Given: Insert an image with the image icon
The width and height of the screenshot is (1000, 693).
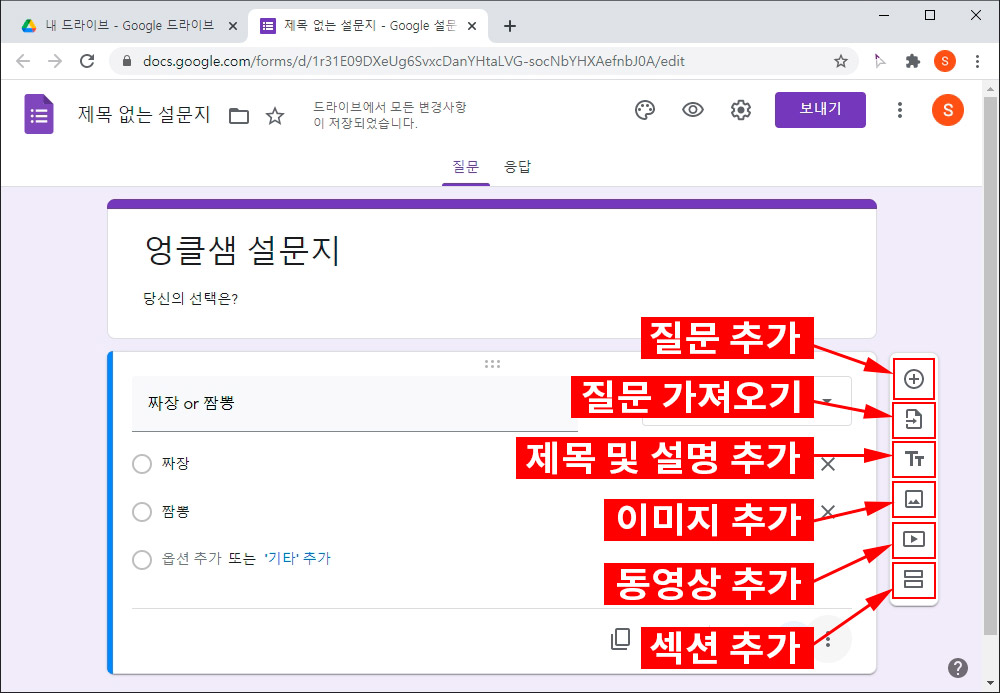Looking at the screenshot, I should coord(913,499).
